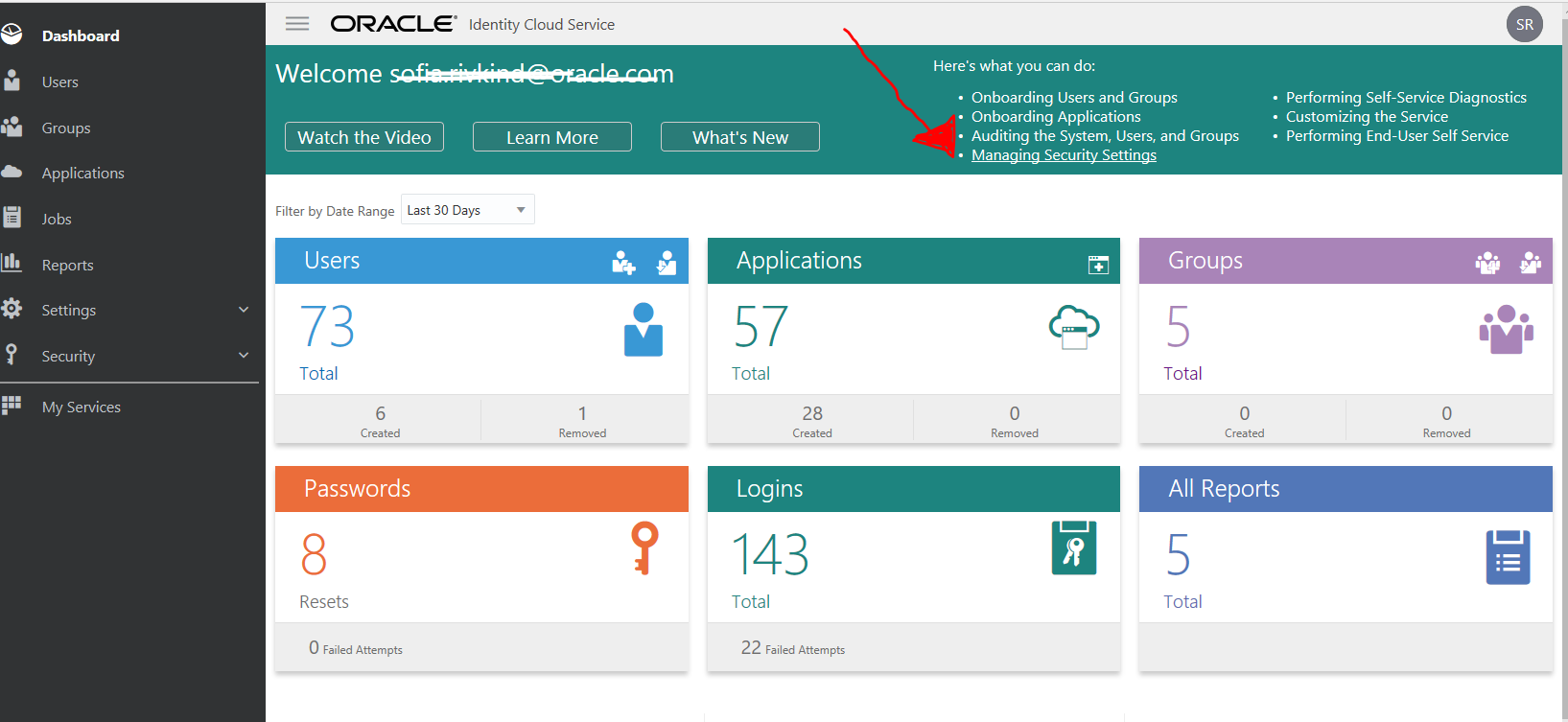
Task: Click the 1 Removed users stat
Action: click(582, 420)
